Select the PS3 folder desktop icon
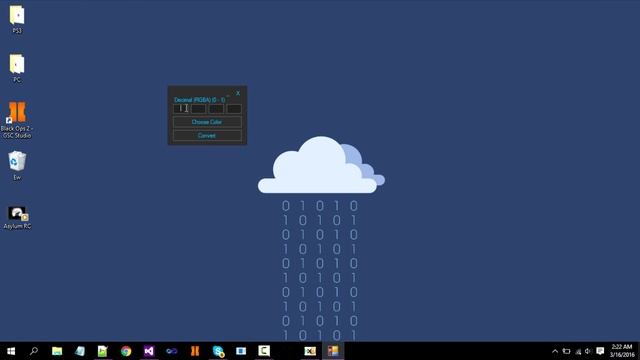The image size is (640, 360). pos(17,20)
